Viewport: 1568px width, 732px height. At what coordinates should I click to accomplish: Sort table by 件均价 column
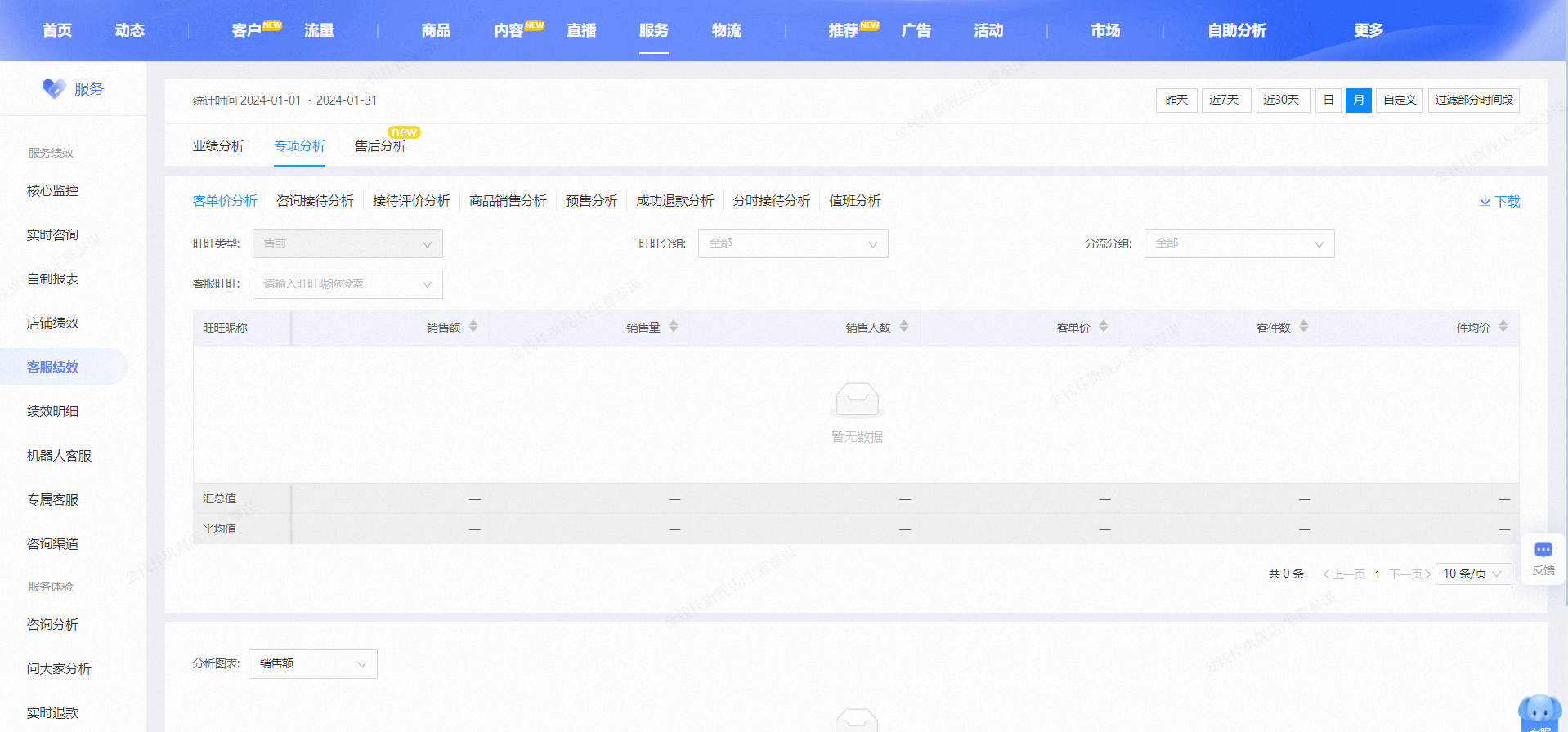[1503, 327]
